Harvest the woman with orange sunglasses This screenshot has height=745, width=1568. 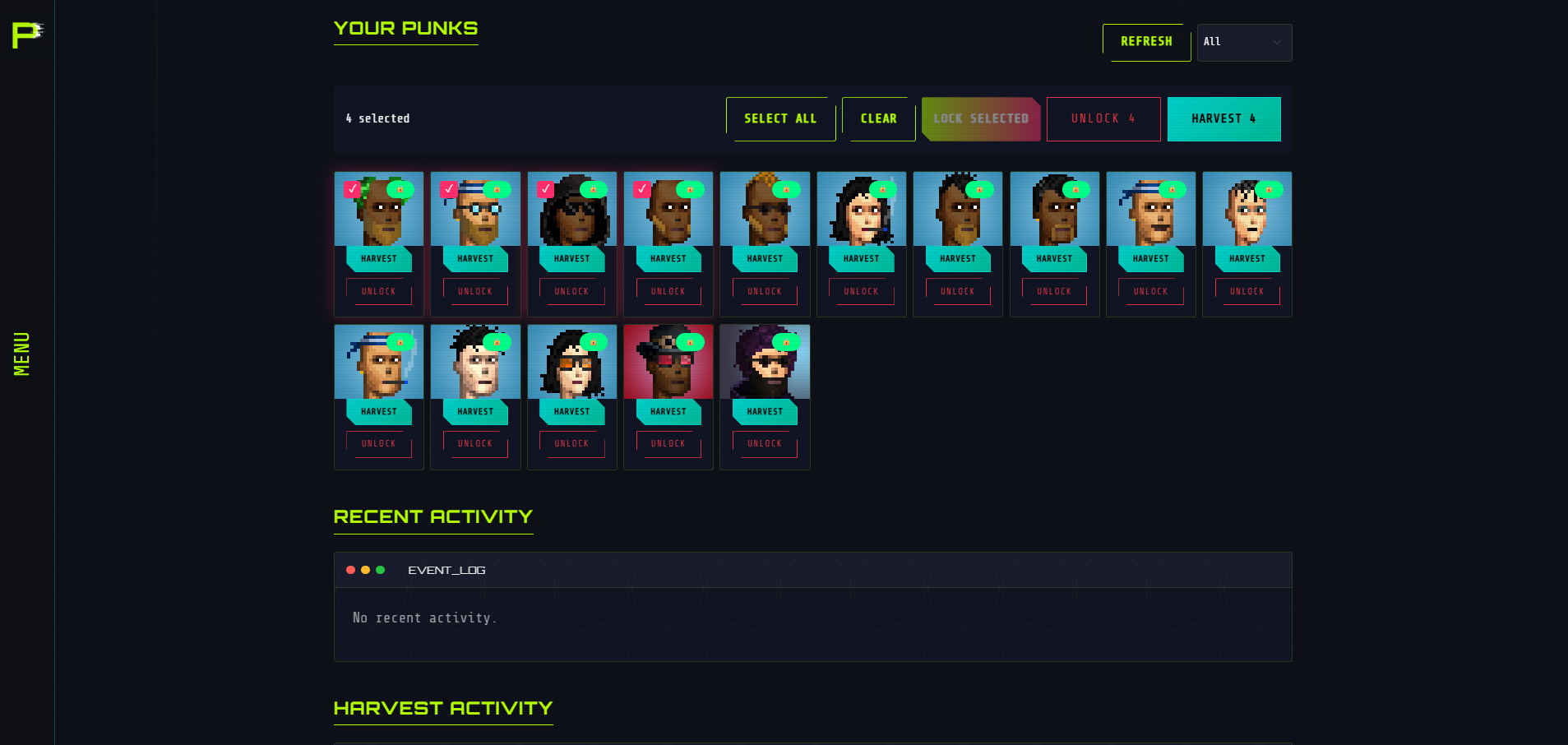click(x=572, y=412)
